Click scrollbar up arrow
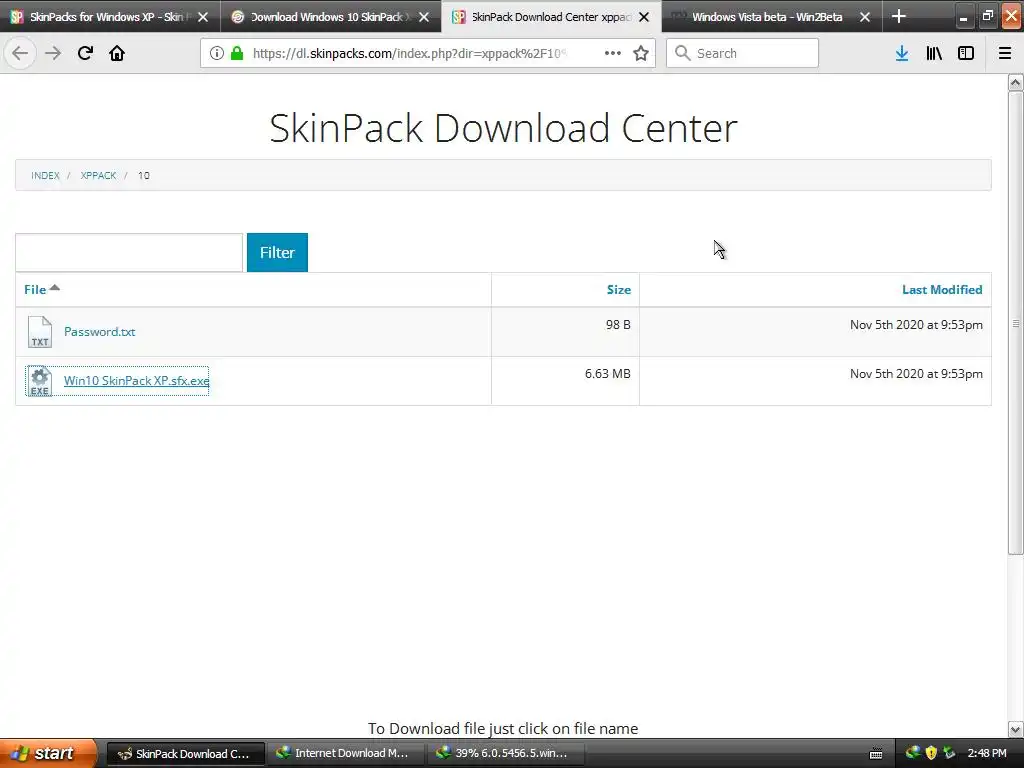The image size is (1024, 768). [1015, 82]
